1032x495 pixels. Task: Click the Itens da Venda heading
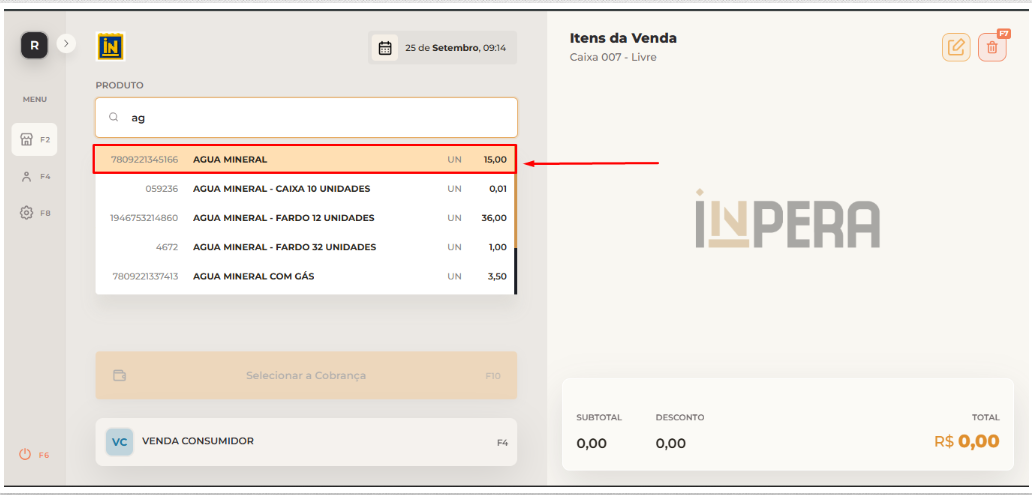tap(623, 38)
